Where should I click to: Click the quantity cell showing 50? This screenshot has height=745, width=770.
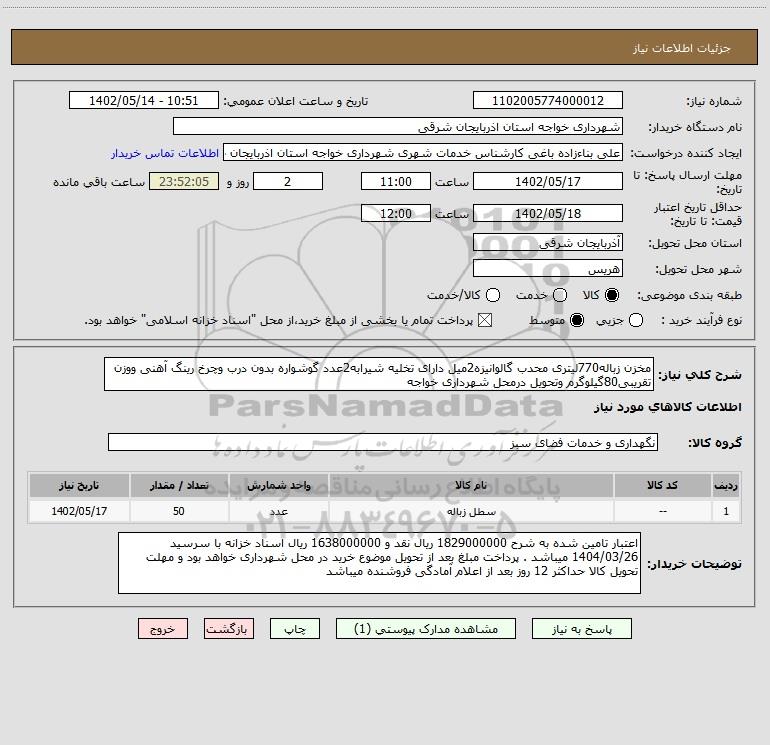(x=179, y=511)
